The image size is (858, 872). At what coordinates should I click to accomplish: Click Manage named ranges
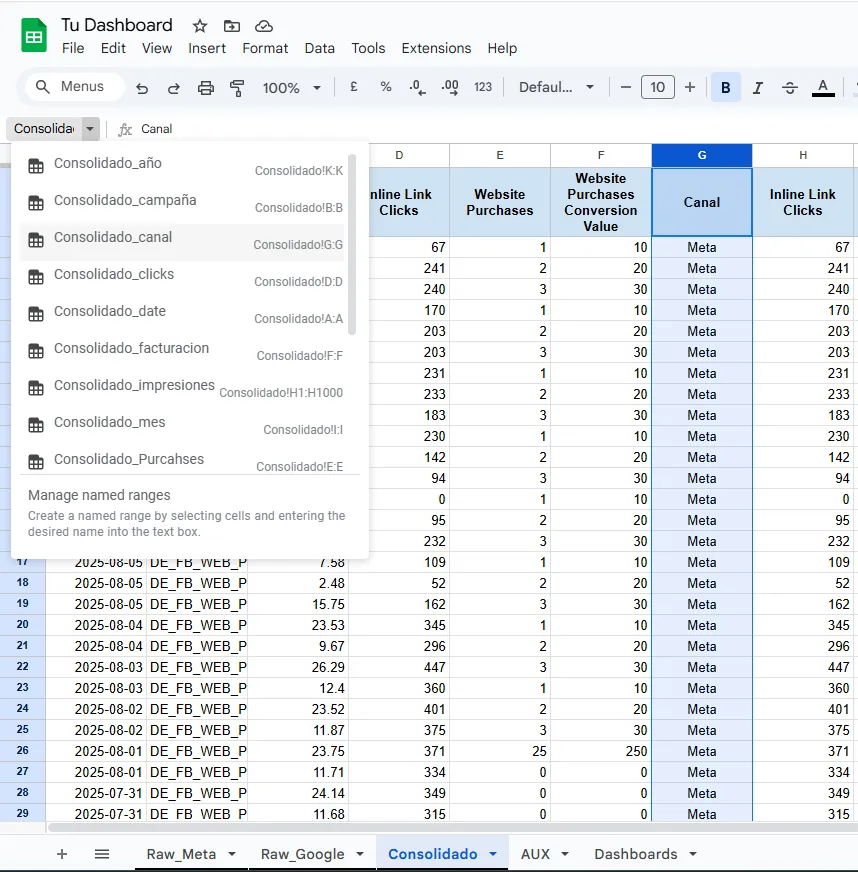coord(99,495)
